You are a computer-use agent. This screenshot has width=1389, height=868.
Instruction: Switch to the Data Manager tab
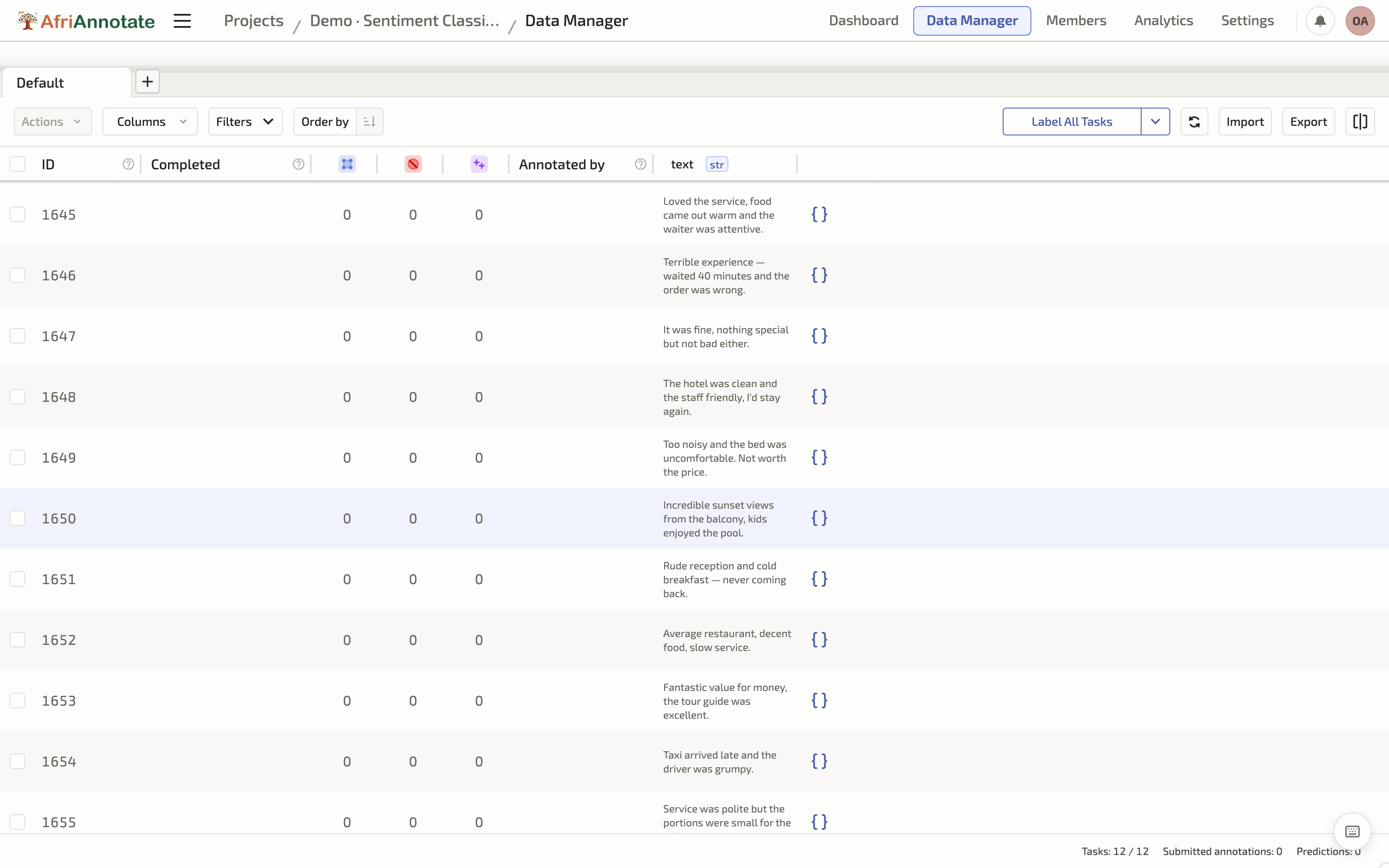(x=972, y=21)
